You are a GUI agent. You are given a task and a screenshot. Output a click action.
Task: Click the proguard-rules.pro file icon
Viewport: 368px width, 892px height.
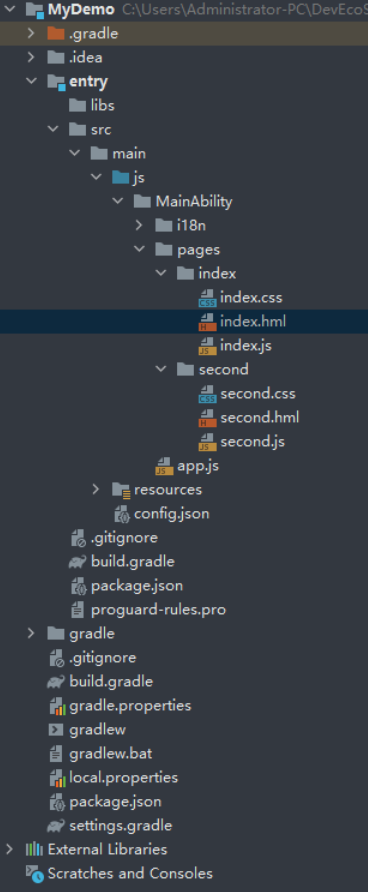[x=77, y=610]
